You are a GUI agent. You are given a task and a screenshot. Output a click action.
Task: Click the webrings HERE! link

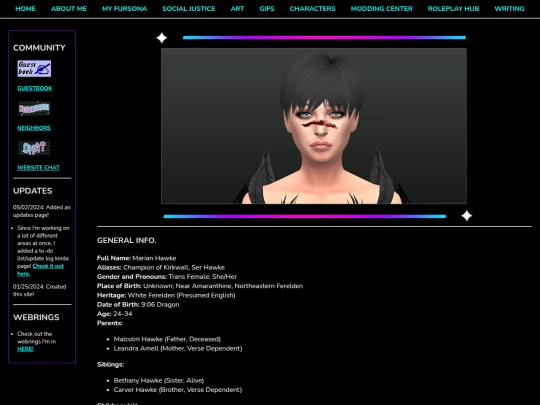(25, 349)
